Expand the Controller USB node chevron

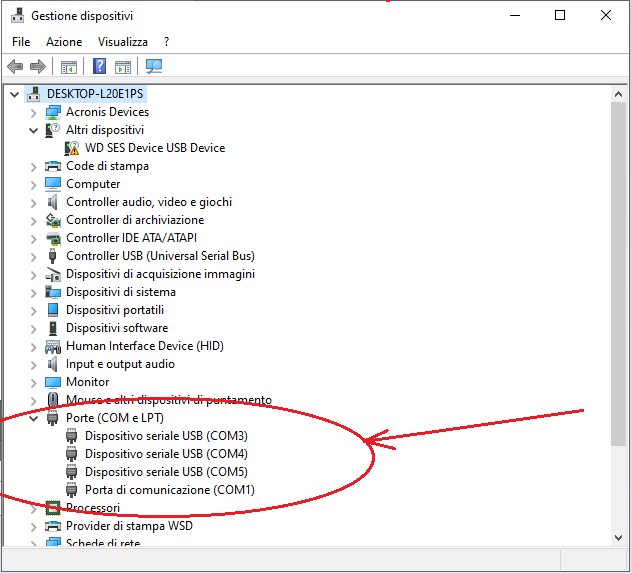click(x=33, y=257)
